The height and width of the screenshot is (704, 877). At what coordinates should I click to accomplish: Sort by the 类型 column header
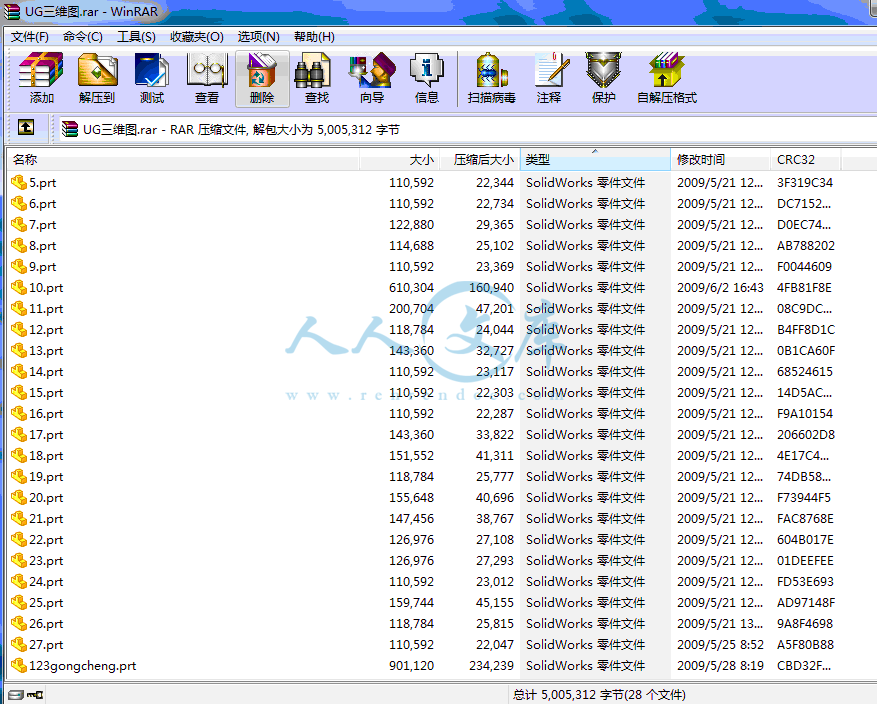(595, 159)
